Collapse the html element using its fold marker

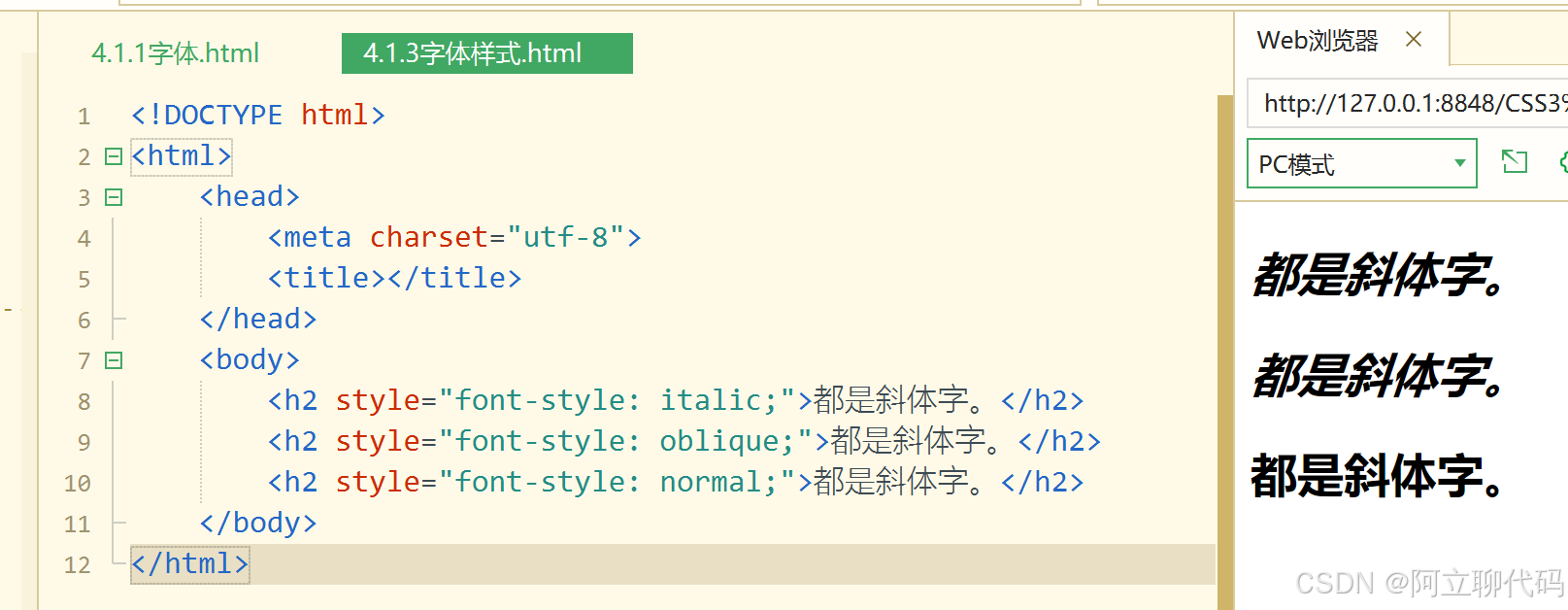point(113,155)
